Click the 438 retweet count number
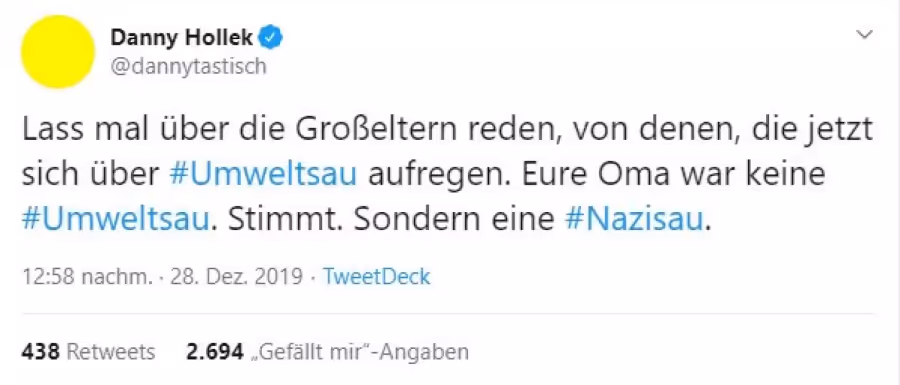This screenshot has width=900, height=385. click(x=41, y=352)
